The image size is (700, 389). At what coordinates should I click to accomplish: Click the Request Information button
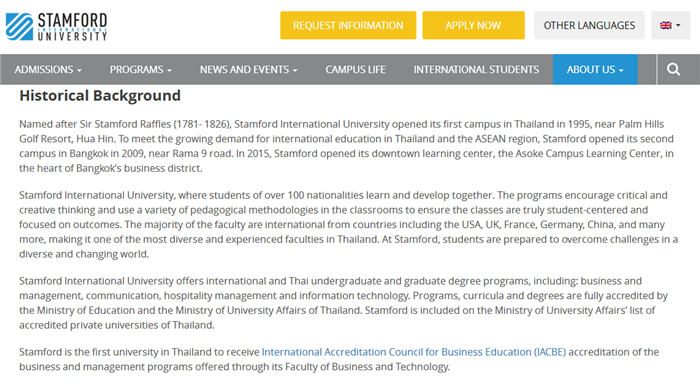[x=348, y=25]
